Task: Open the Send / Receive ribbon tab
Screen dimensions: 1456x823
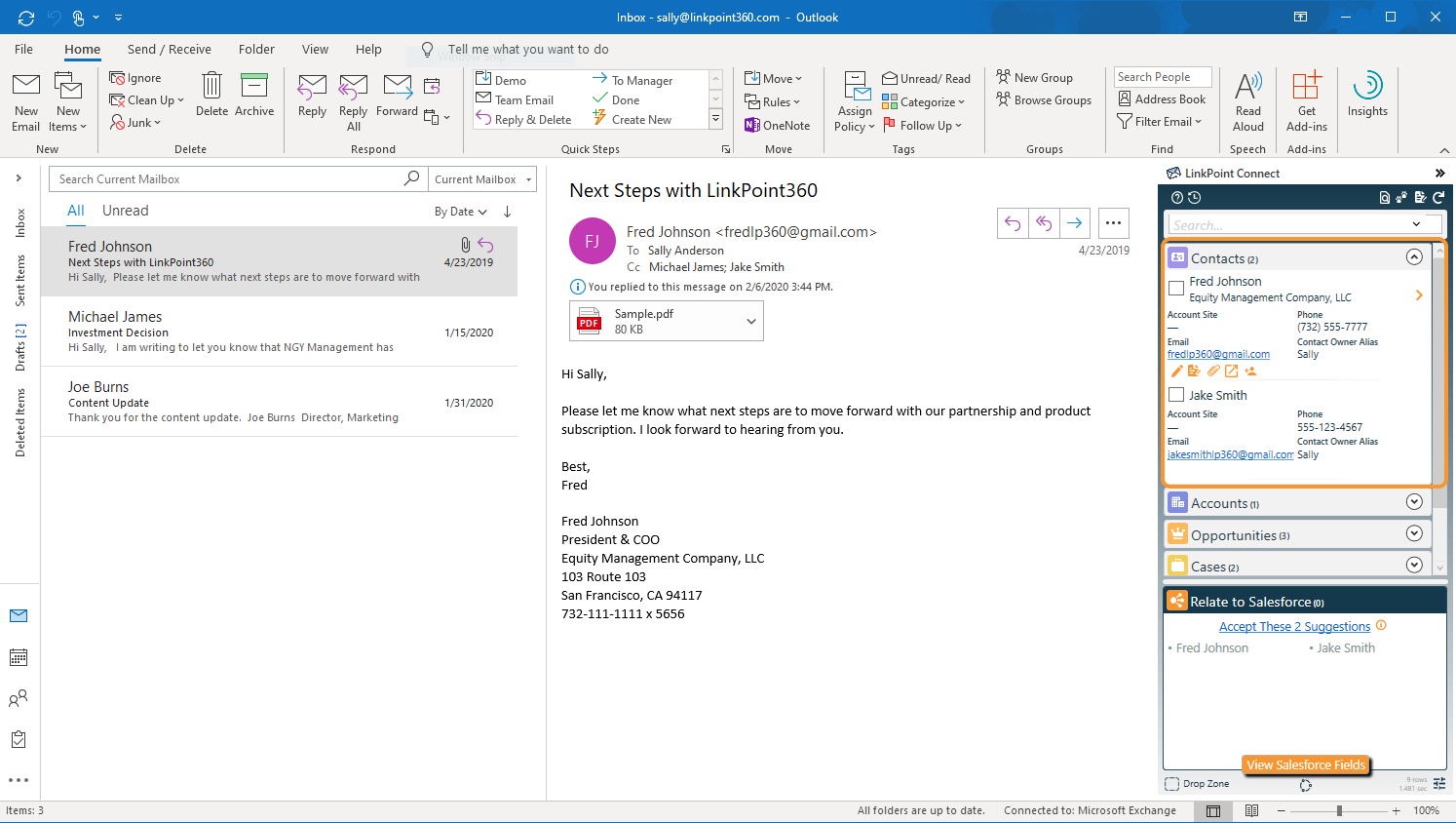Action: coord(169,50)
